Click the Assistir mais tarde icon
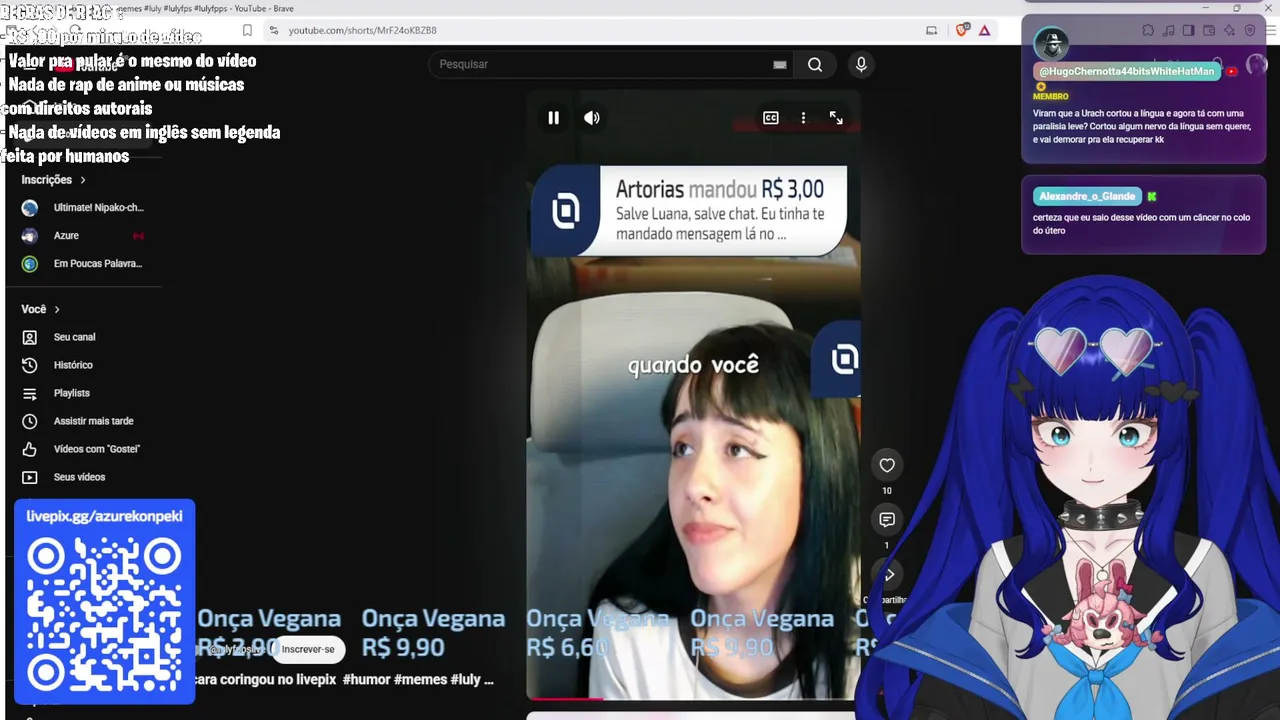The width and height of the screenshot is (1280, 720). tap(30, 422)
